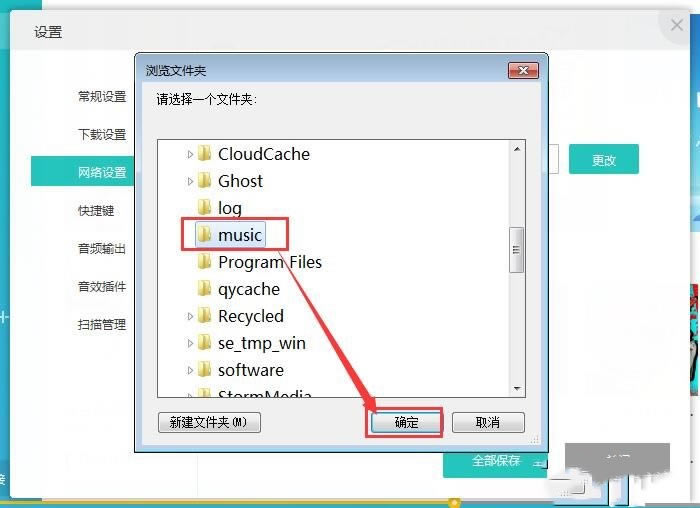Create a folder with 新建文件夹(M)
The height and width of the screenshot is (508, 700).
[x=209, y=423]
